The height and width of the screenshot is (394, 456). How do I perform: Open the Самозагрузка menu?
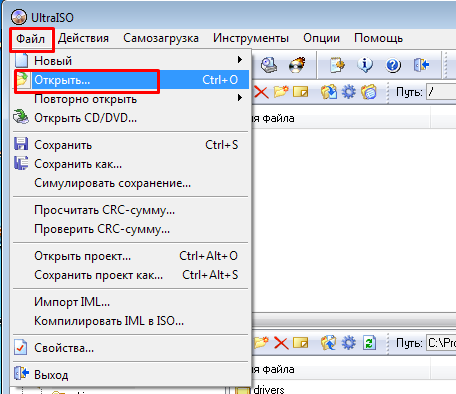click(x=161, y=38)
